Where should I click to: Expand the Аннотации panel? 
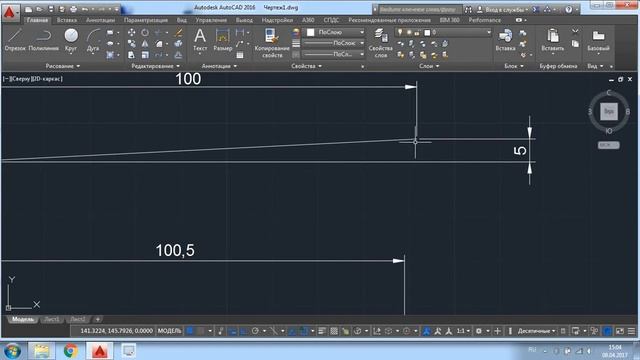219,66
